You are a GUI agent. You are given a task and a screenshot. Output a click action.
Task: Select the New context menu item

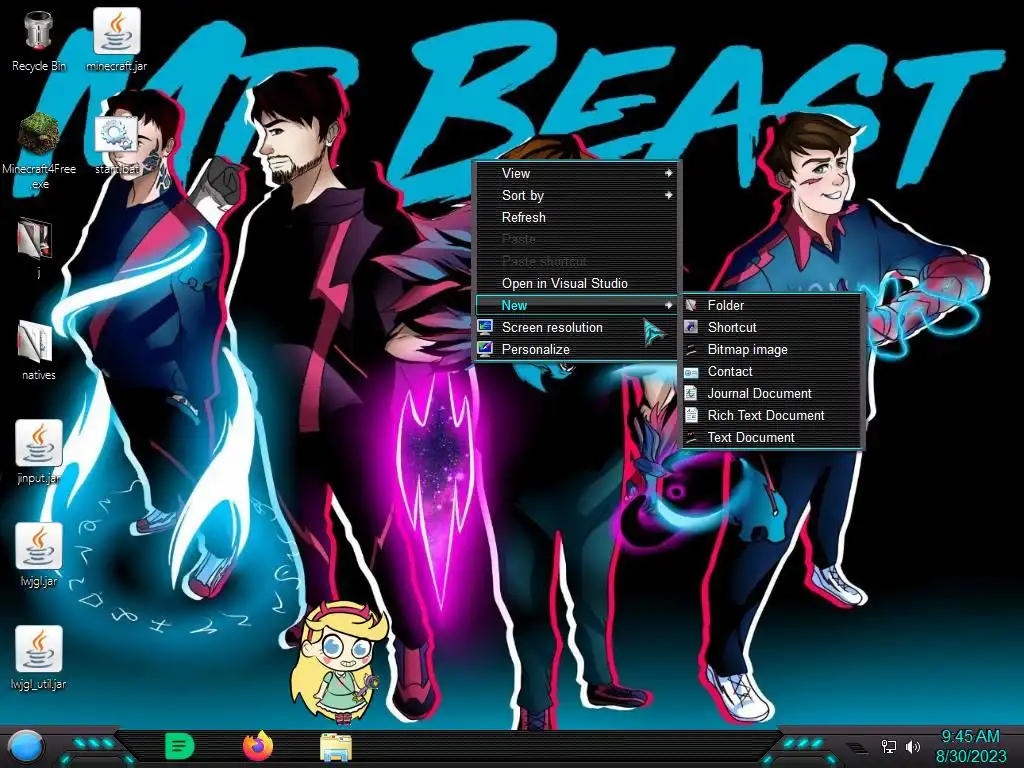pyautogui.click(x=577, y=305)
